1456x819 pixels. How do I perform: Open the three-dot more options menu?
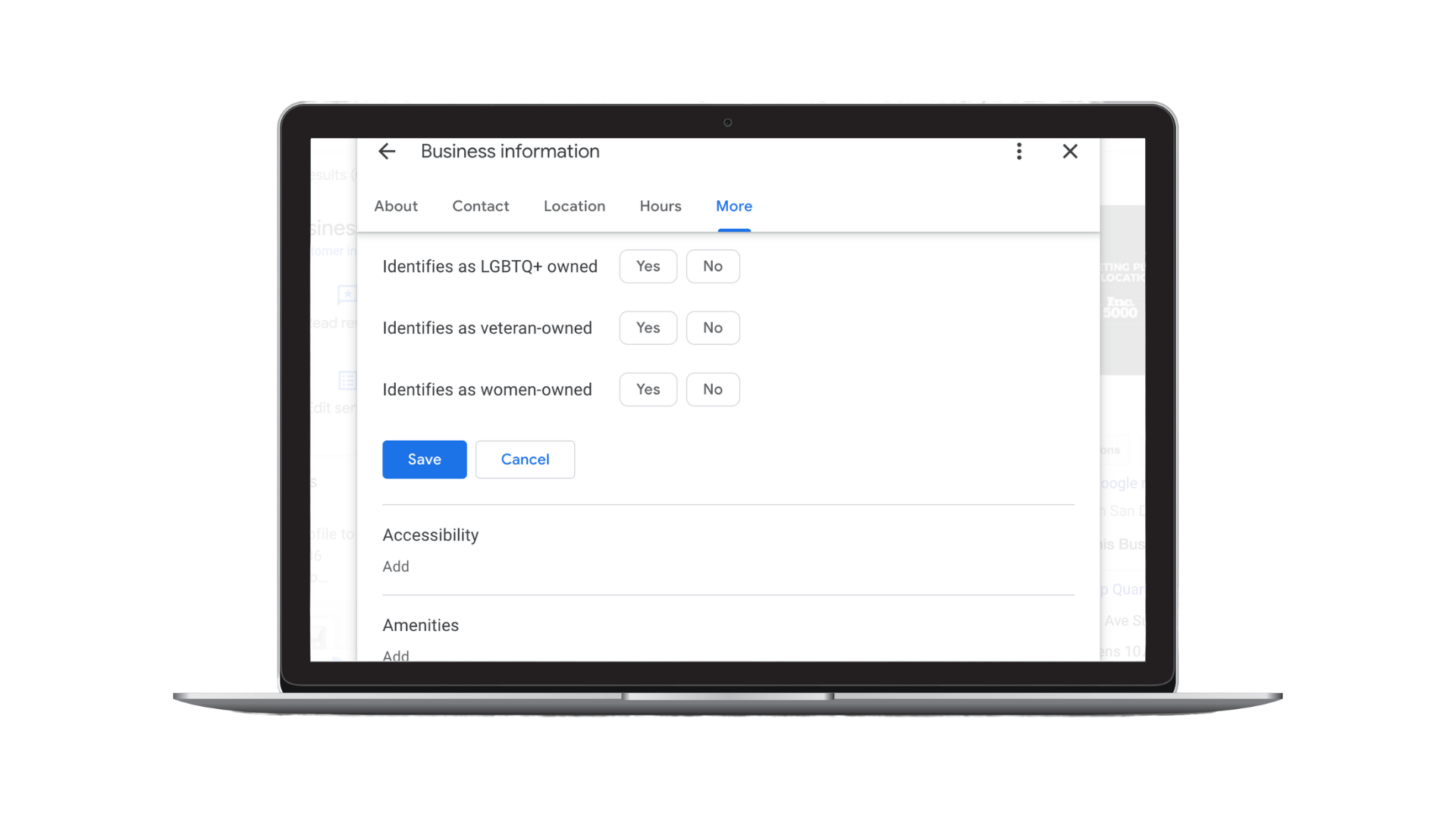click(1019, 152)
